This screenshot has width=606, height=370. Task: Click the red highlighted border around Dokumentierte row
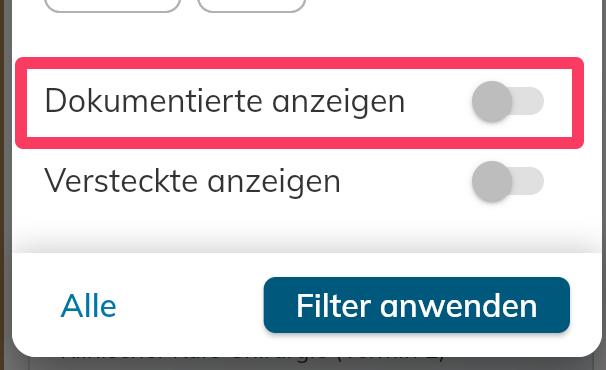pos(300,63)
